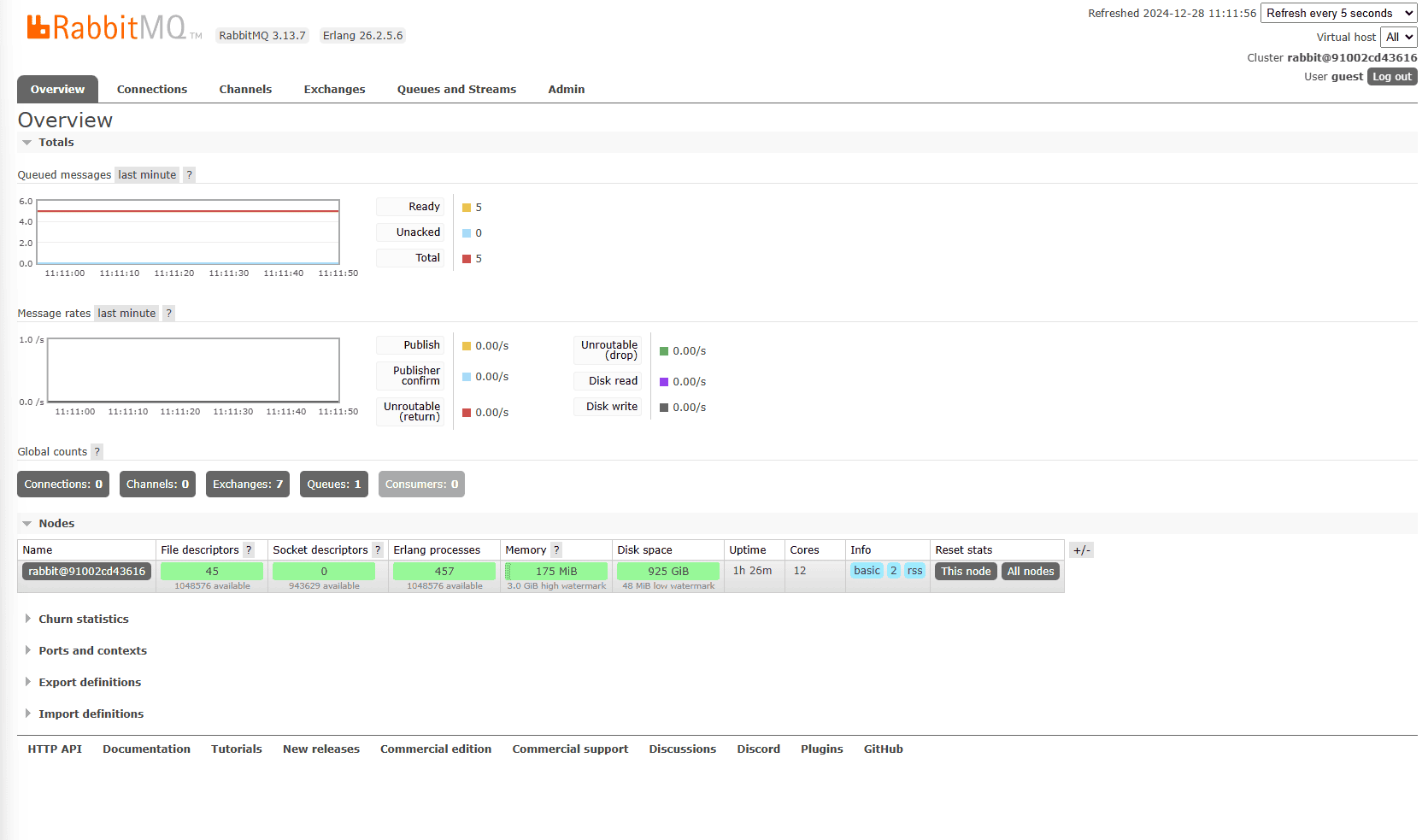Toggle the Unroutable (drop) legend label
The width and height of the screenshot is (1428, 840).
point(608,350)
